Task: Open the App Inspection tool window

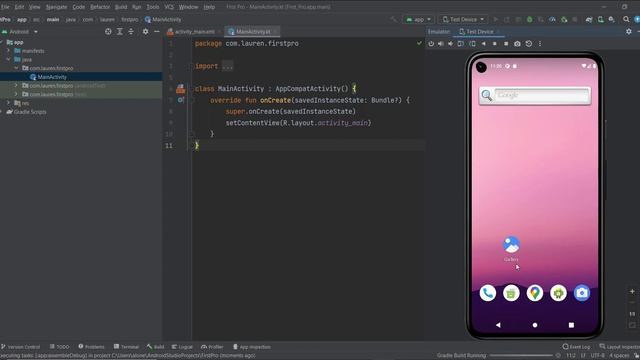Action: click(251, 347)
